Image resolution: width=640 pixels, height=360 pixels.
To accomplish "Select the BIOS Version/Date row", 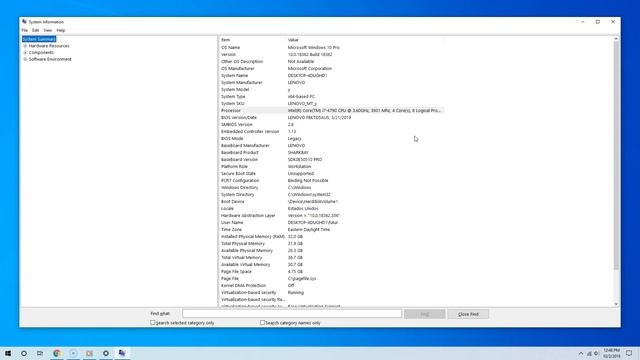I will (331, 118).
